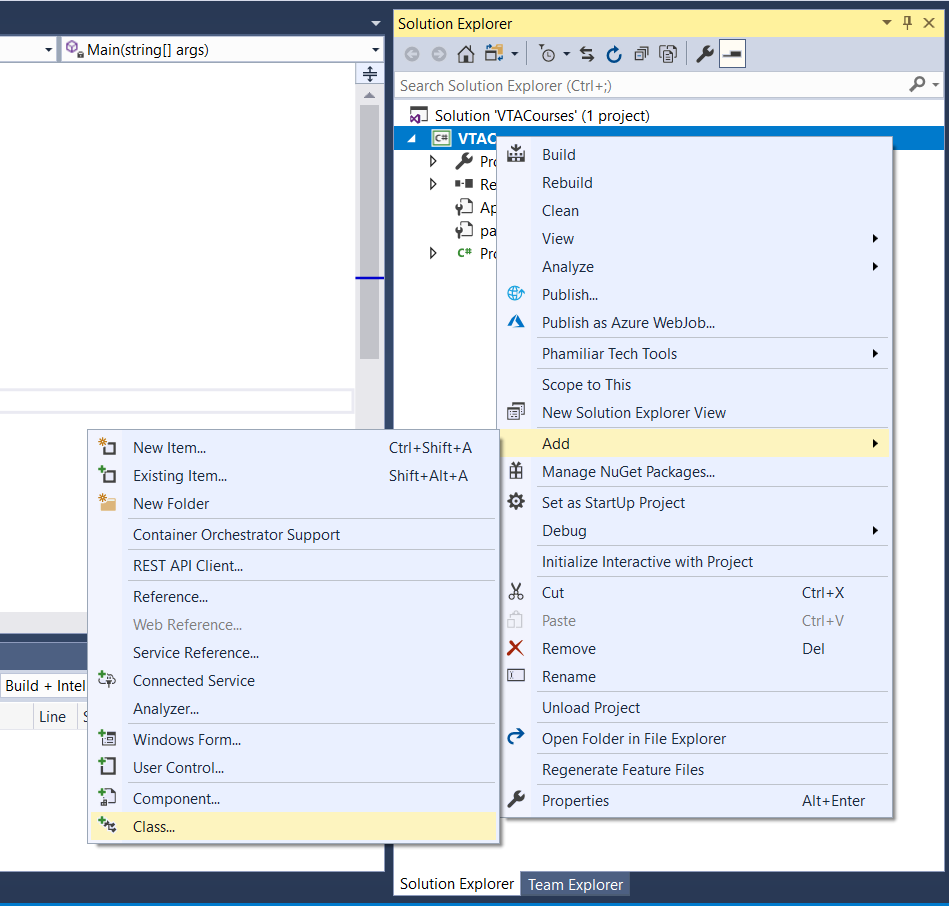This screenshot has width=949, height=906.
Task: Pin the Solution Explorer panel with Auto Hide
Action: click(907, 23)
